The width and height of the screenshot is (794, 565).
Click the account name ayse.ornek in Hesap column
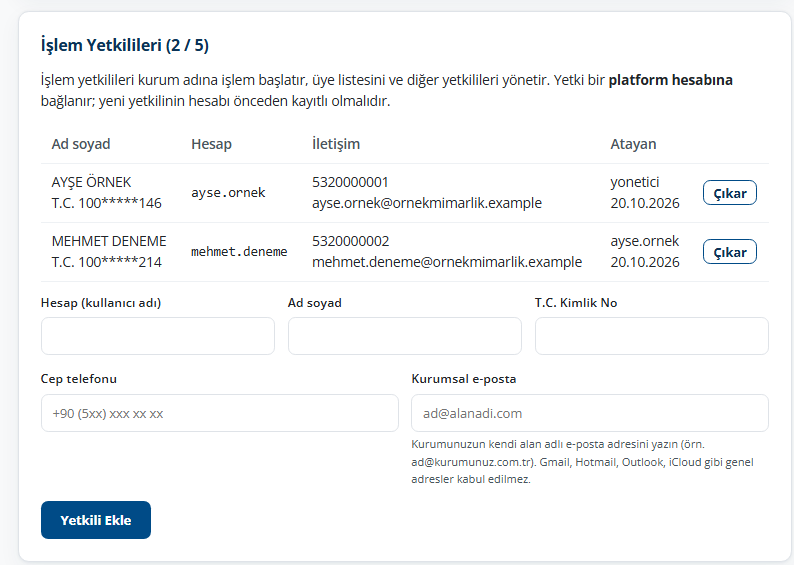(228, 193)
